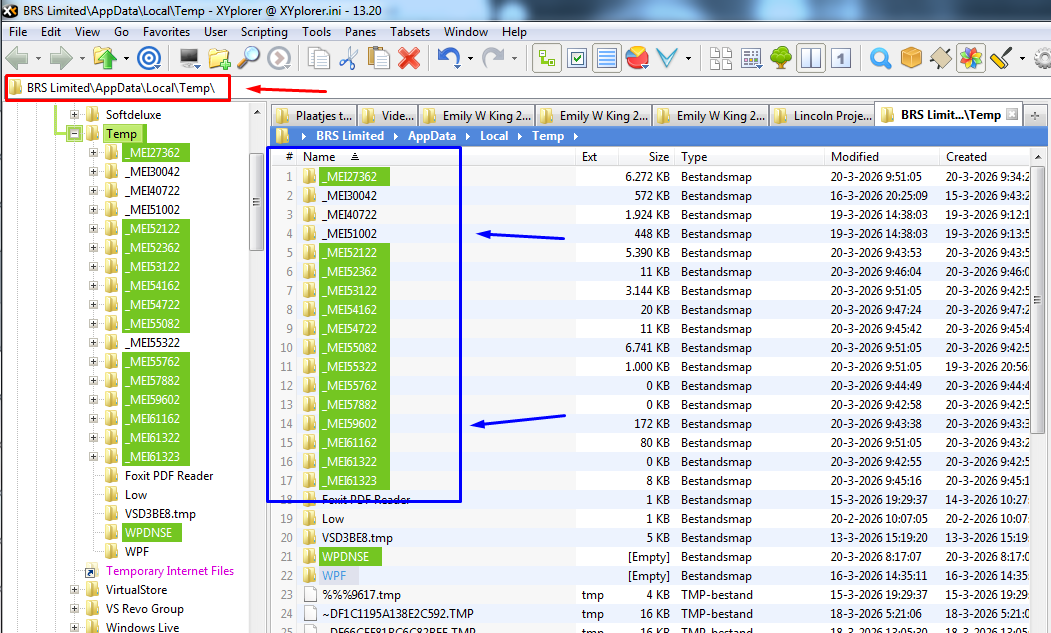Open the Back button history dropdown

[37, 59]
